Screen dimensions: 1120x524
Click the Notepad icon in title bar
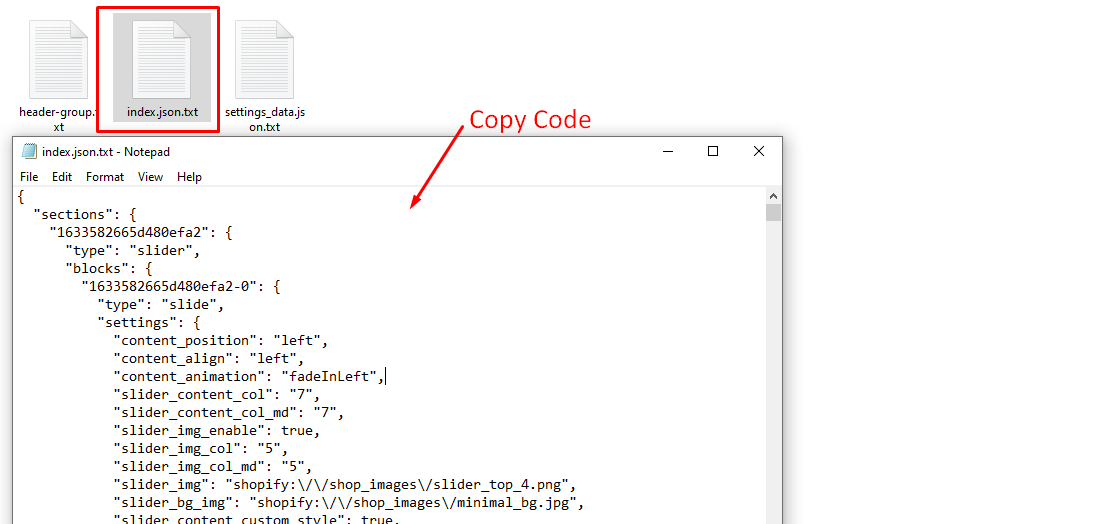point(29,152)
